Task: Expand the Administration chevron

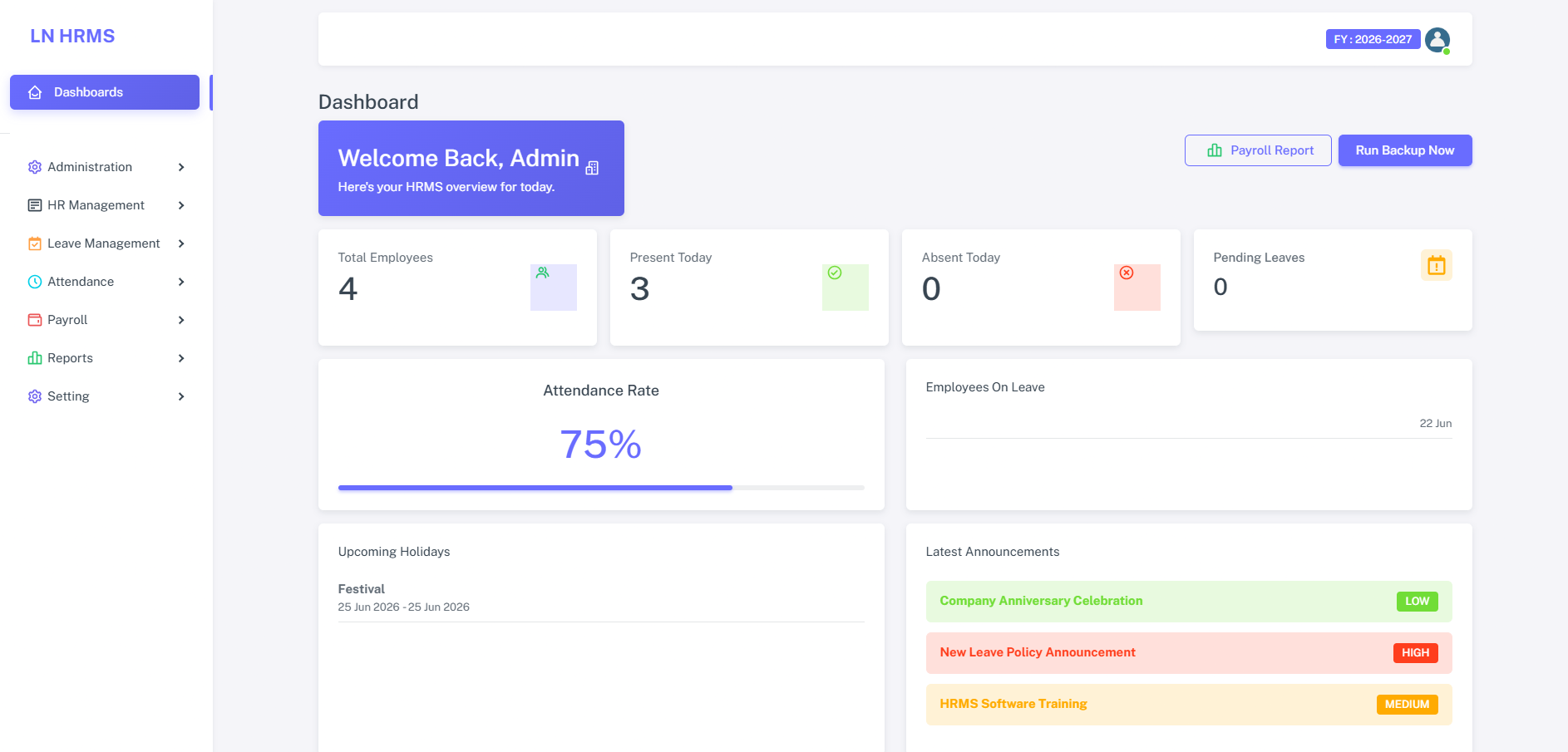Action: [x=181, y=167]
